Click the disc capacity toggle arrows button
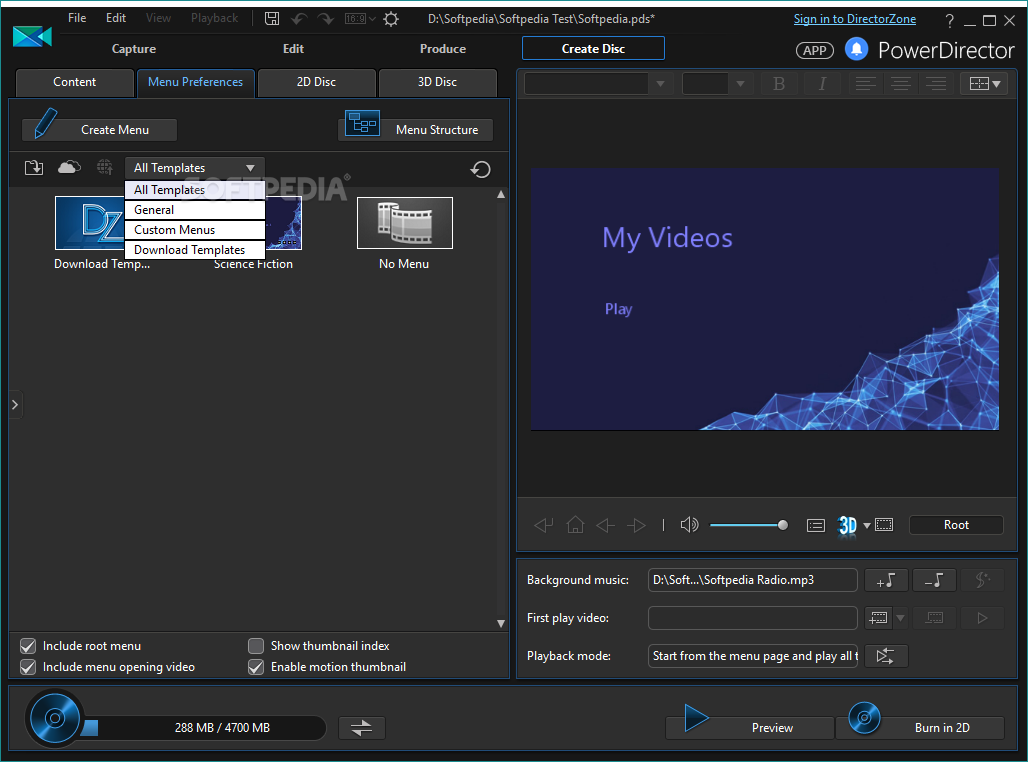Screen dimensions: 1028x762 361,728
